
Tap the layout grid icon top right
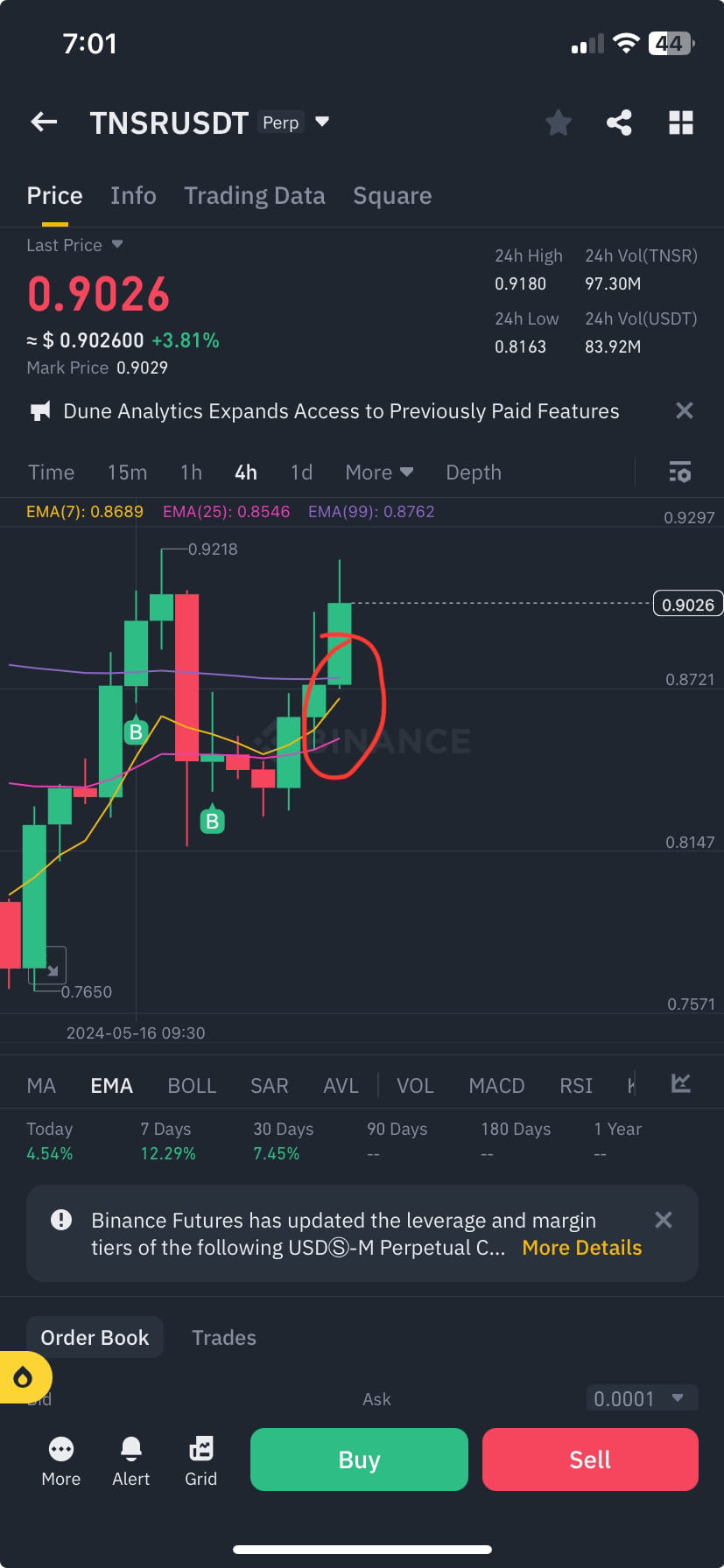click(681, 122)
